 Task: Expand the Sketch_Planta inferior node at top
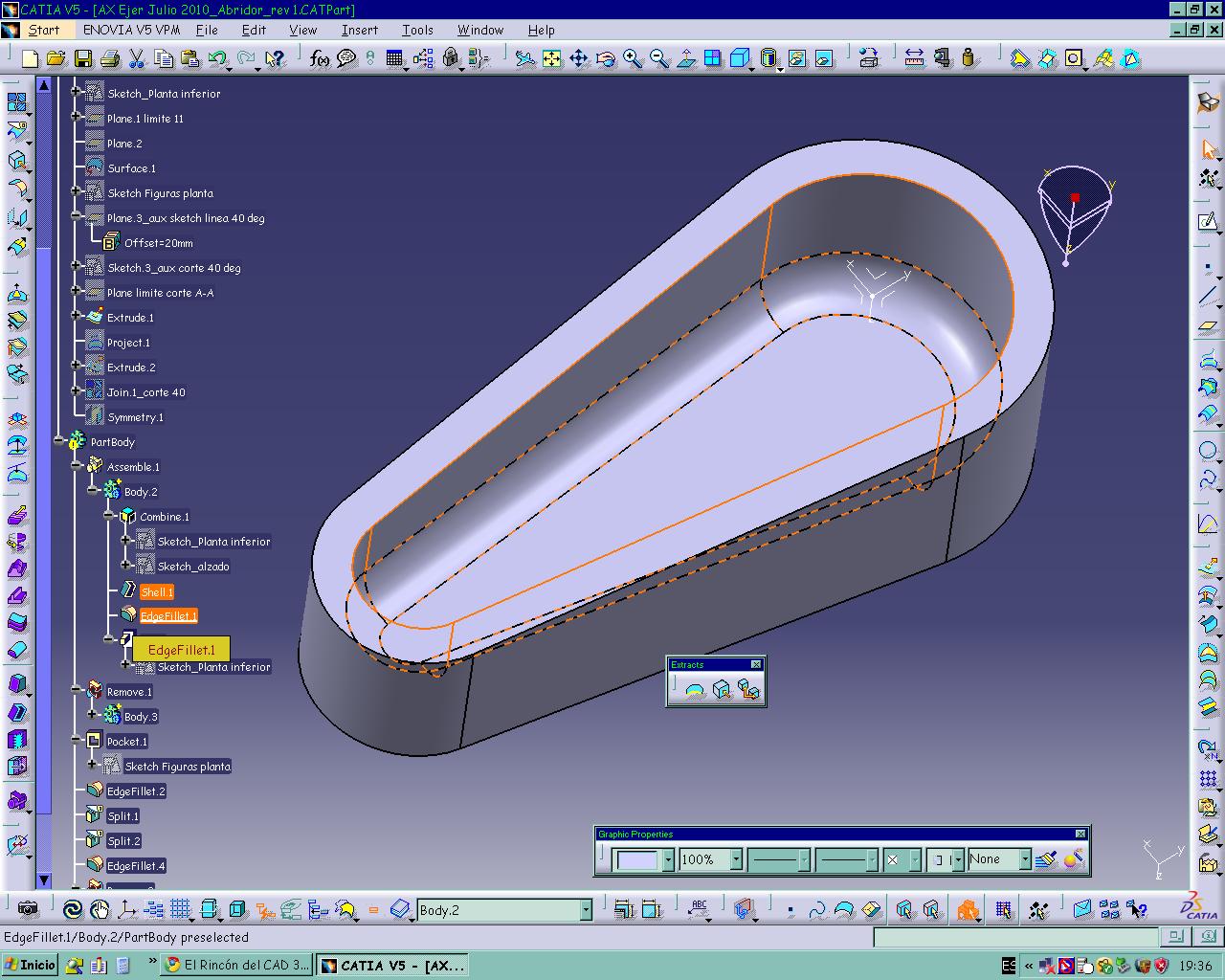[x=76, y=93]
